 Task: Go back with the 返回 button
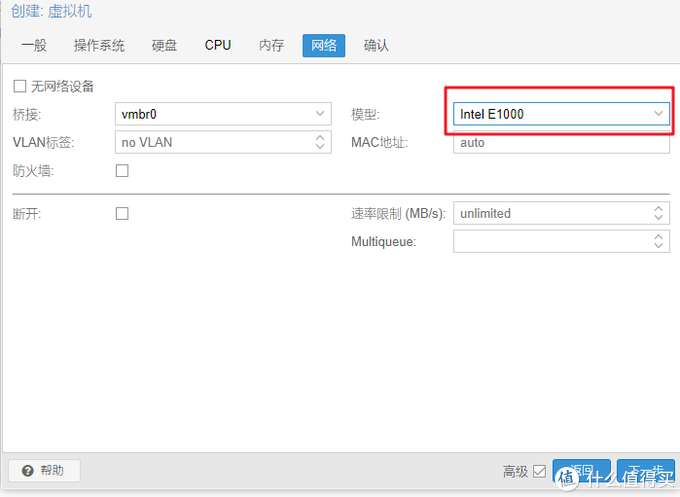pyautogui.click(x=582, y=471)
